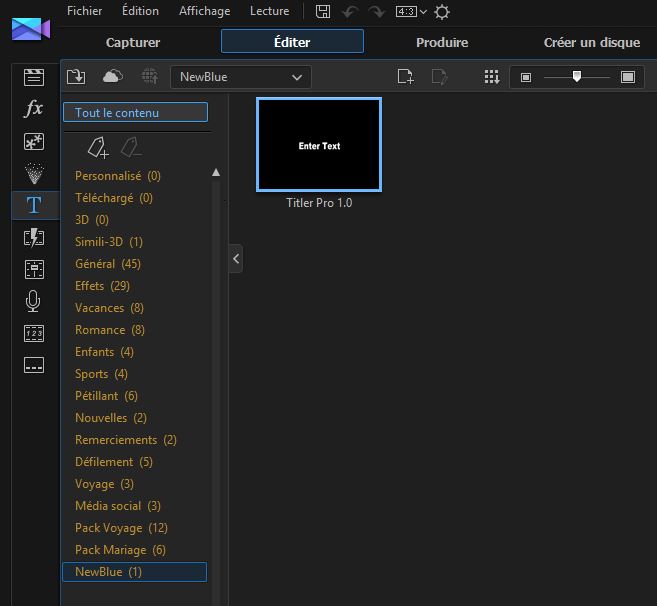The height and width of the screenshot is (606, 657).
Task: Select the Titler Pro 1.0 thumbnail
Action: pyautogui.click(x=319, y=145)
